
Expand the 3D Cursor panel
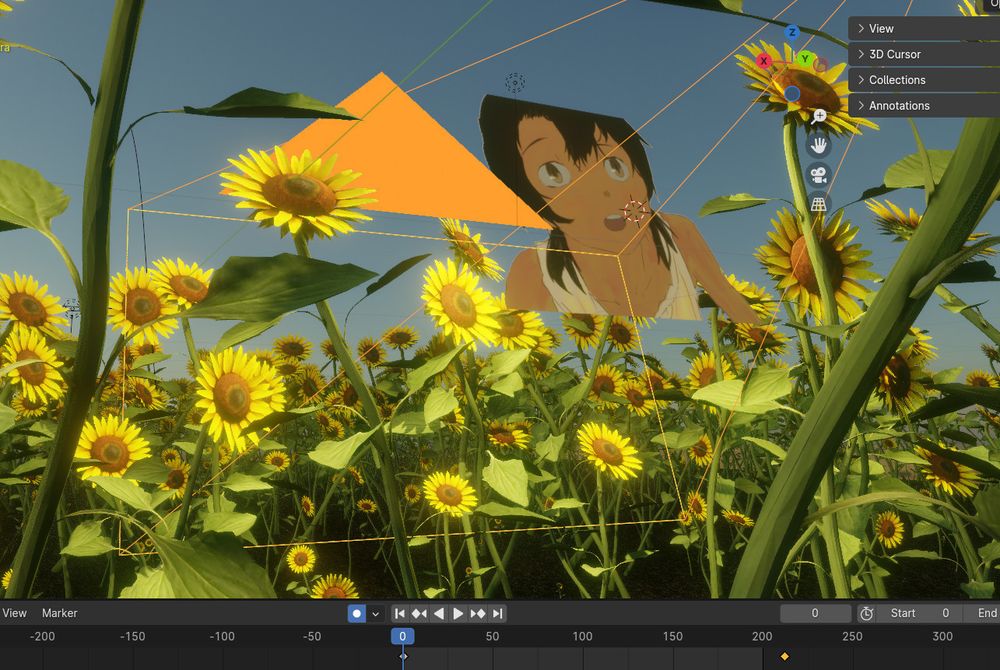[x=924, y=54]
